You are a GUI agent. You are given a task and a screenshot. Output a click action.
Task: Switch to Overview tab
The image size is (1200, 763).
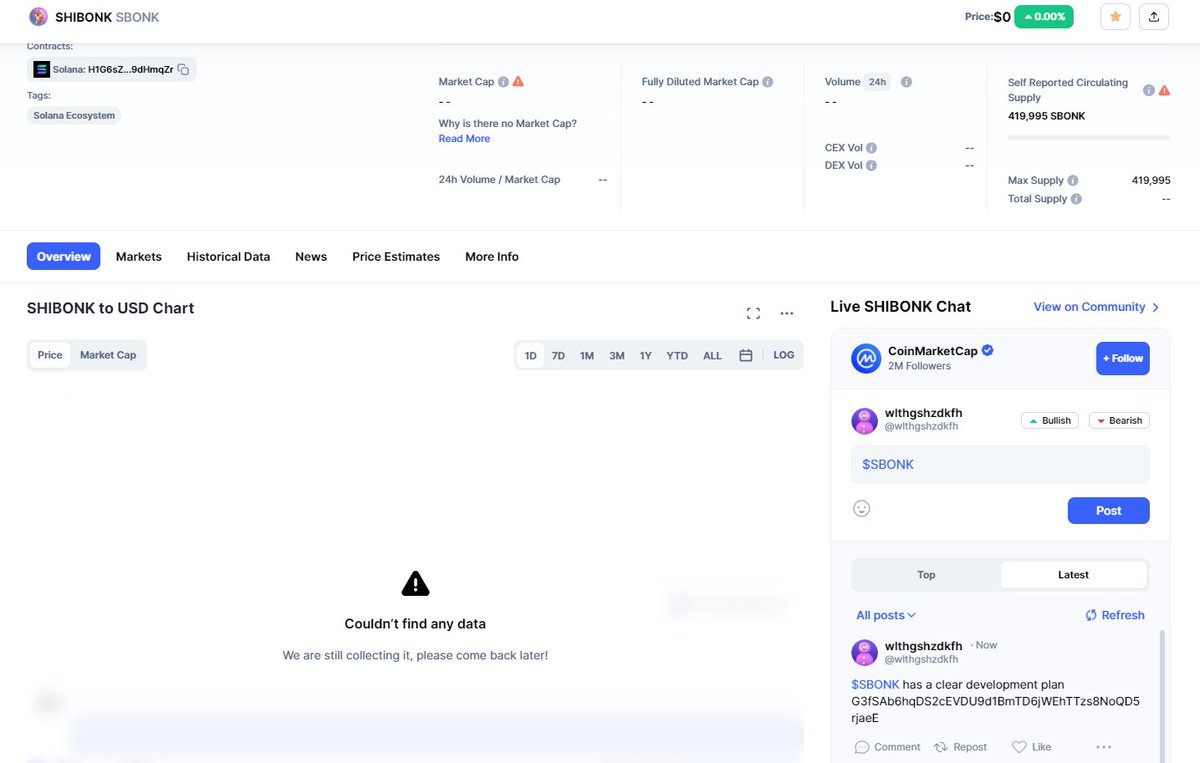[64, 256]
